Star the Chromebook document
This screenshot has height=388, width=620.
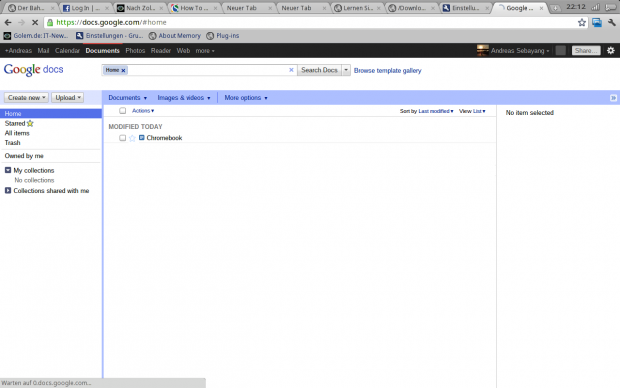click(x=132, y=138)
